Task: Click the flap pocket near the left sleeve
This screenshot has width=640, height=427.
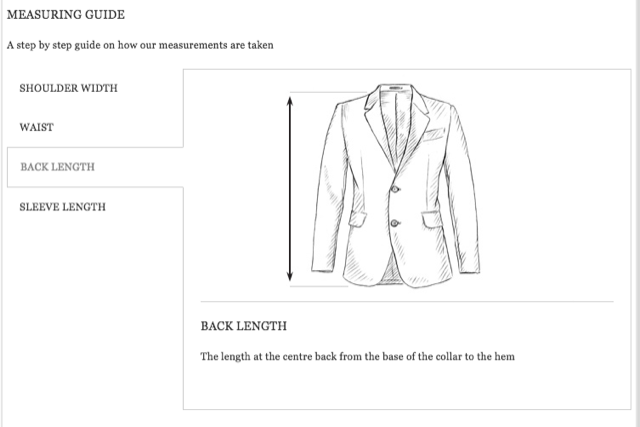Action: click(x=358, y=219)
